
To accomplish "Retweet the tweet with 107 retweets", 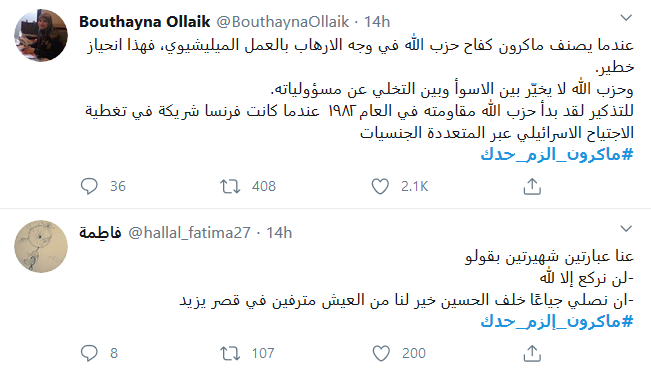I will (x=230, y=353).
